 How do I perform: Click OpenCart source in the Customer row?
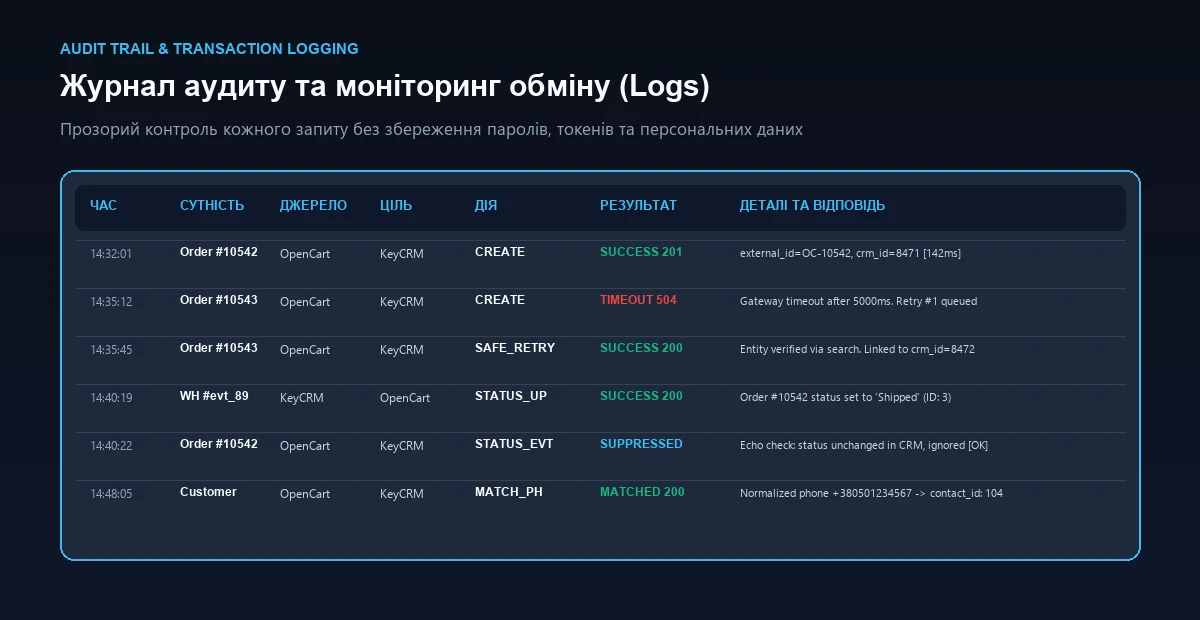[305, 494]
